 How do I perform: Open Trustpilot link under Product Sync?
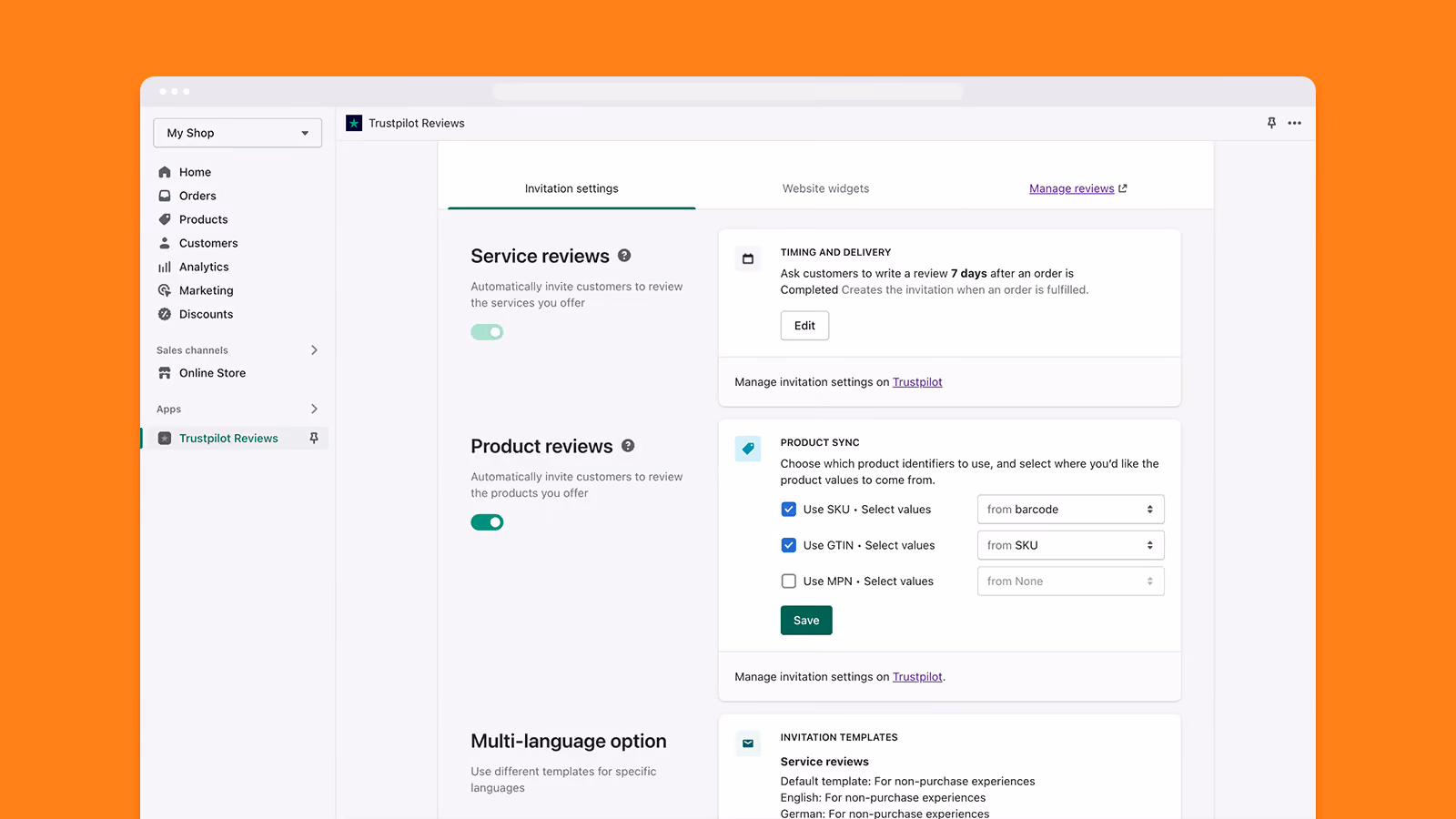[917, 677]
